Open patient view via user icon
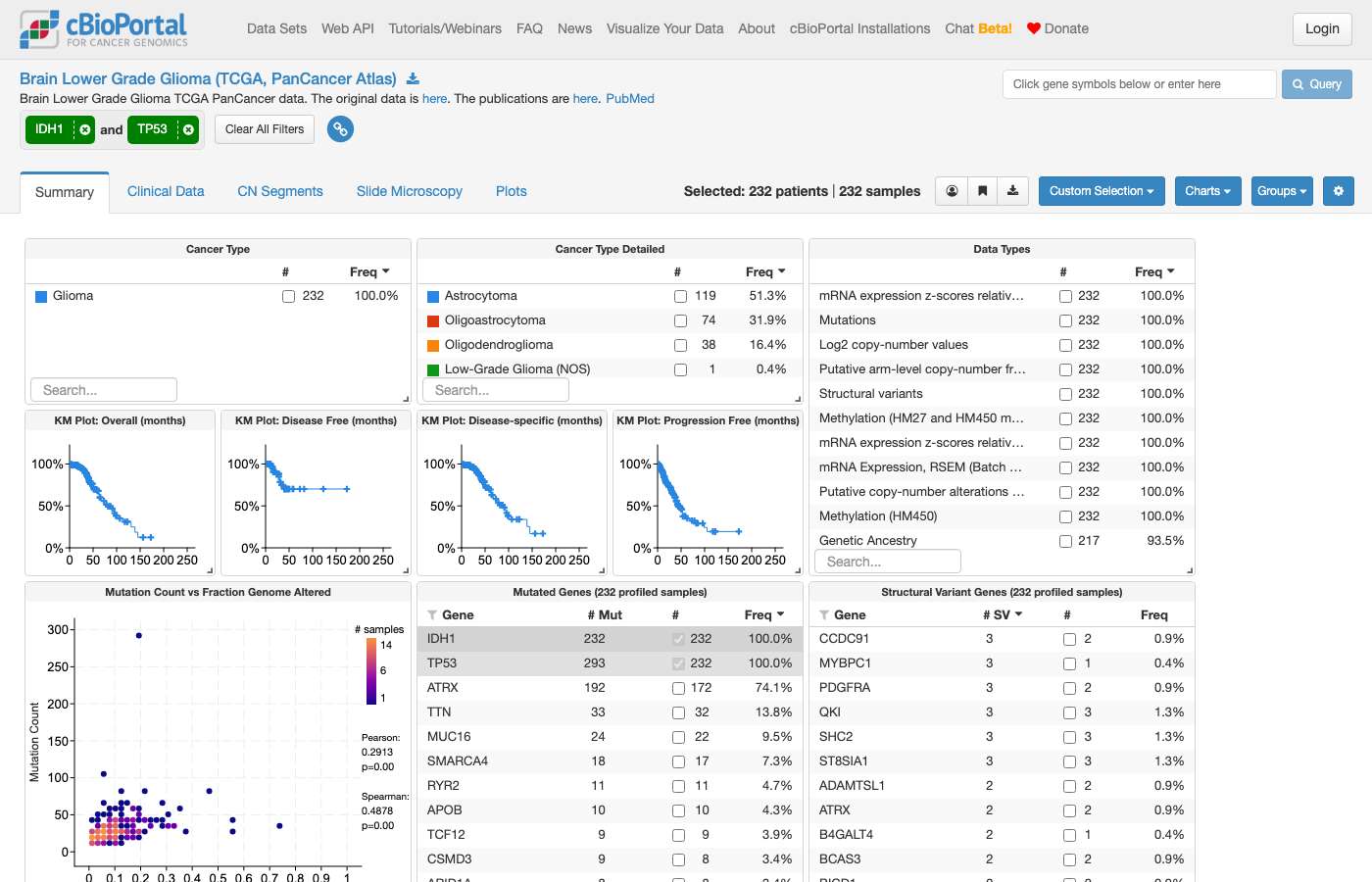The height and width of the screenshot is (882, 1372). (x=952, y=191)
